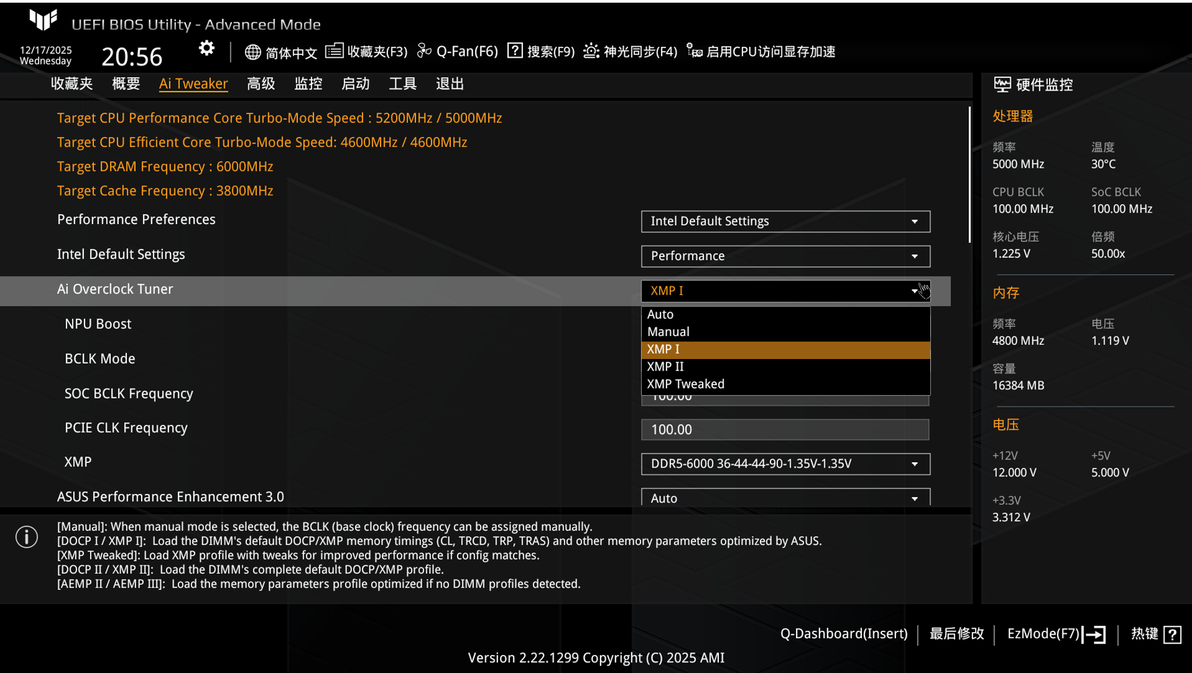The width and height of the screenshot is (1192, 673).
Task: Click the 20:56 clock display
Action: pyautogui.click(x=132, y=56)
